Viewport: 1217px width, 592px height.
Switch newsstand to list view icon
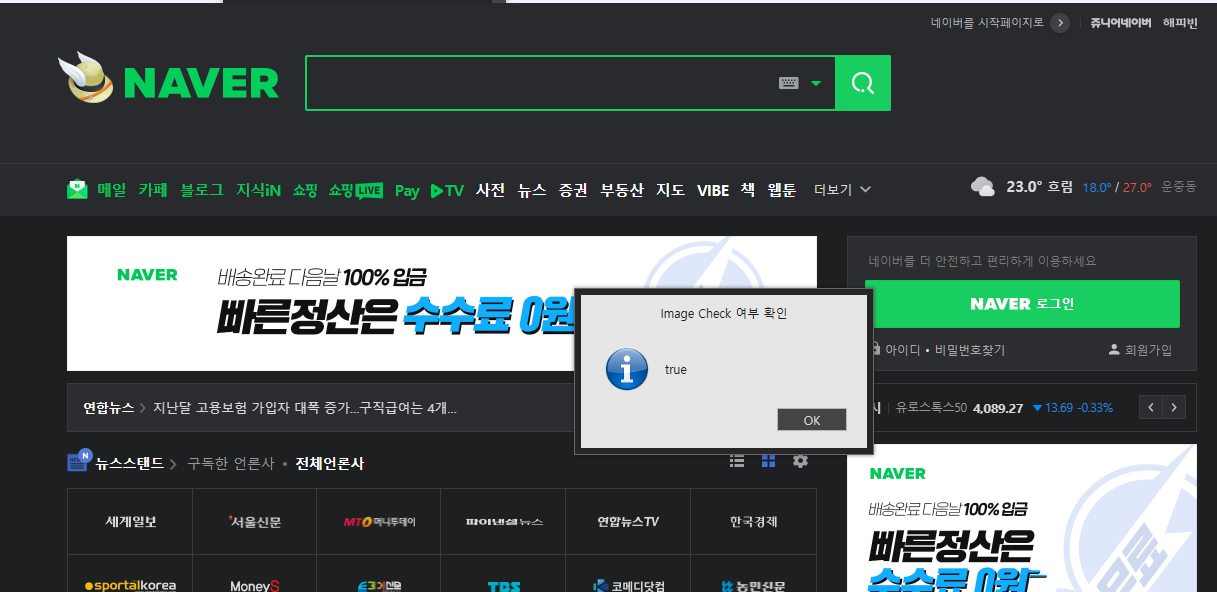[x=737, y=461]
